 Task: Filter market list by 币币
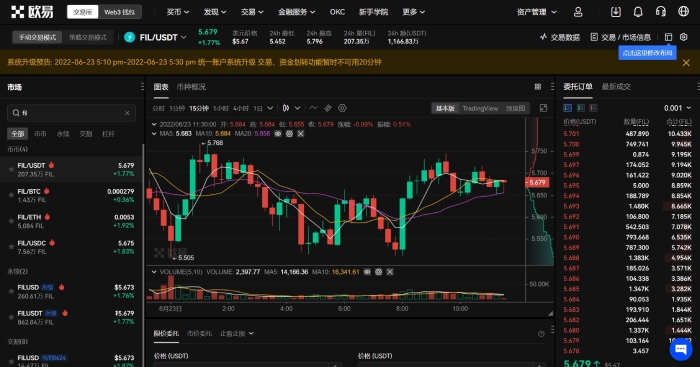click(x=40, y=133)
